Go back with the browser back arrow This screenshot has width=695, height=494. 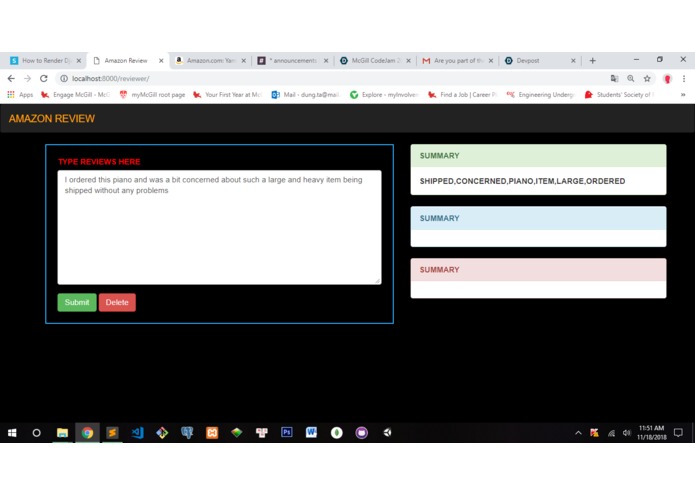11,78
